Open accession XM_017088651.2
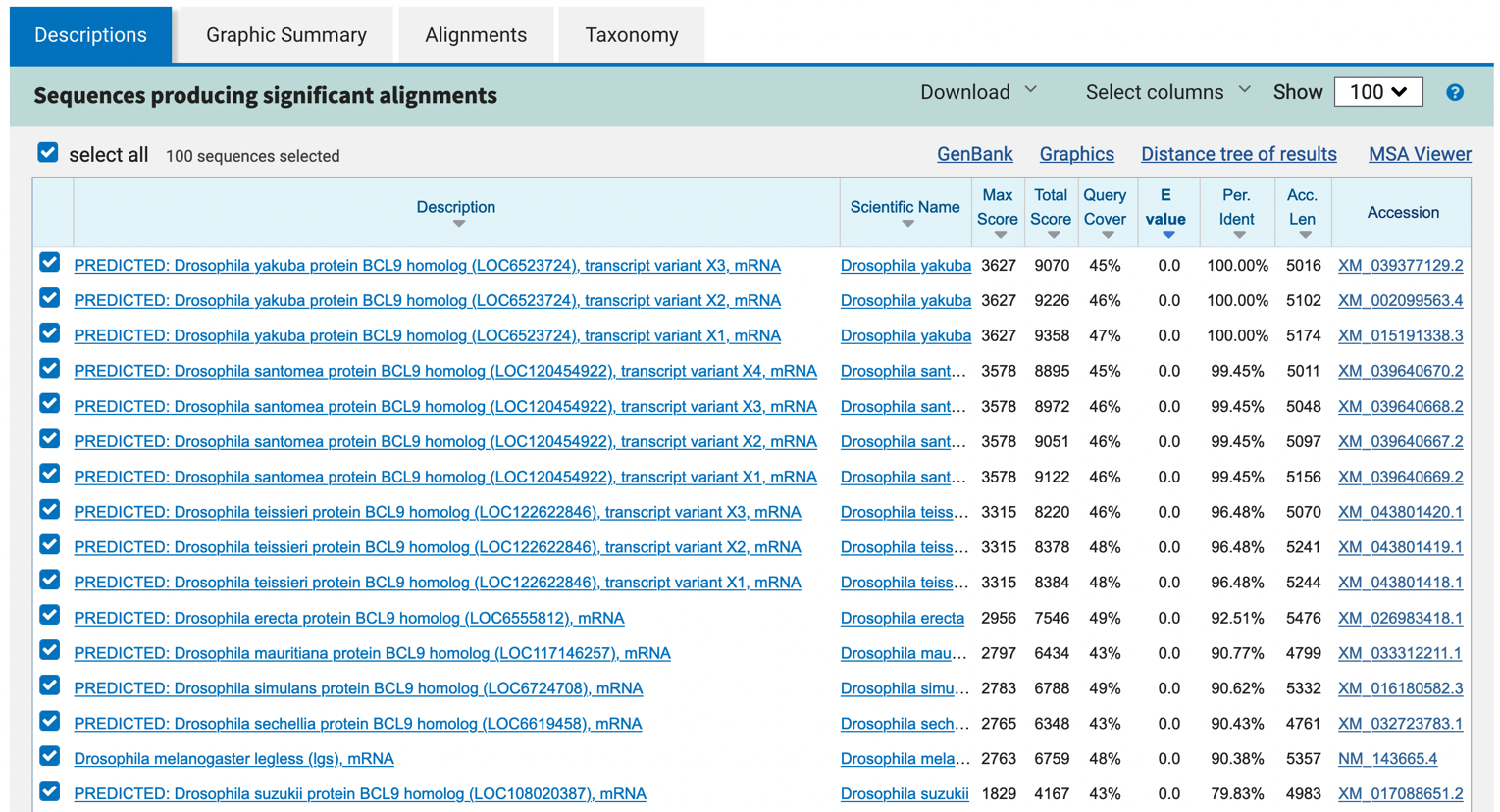Screen dimensions: 1500x812 1400,794
